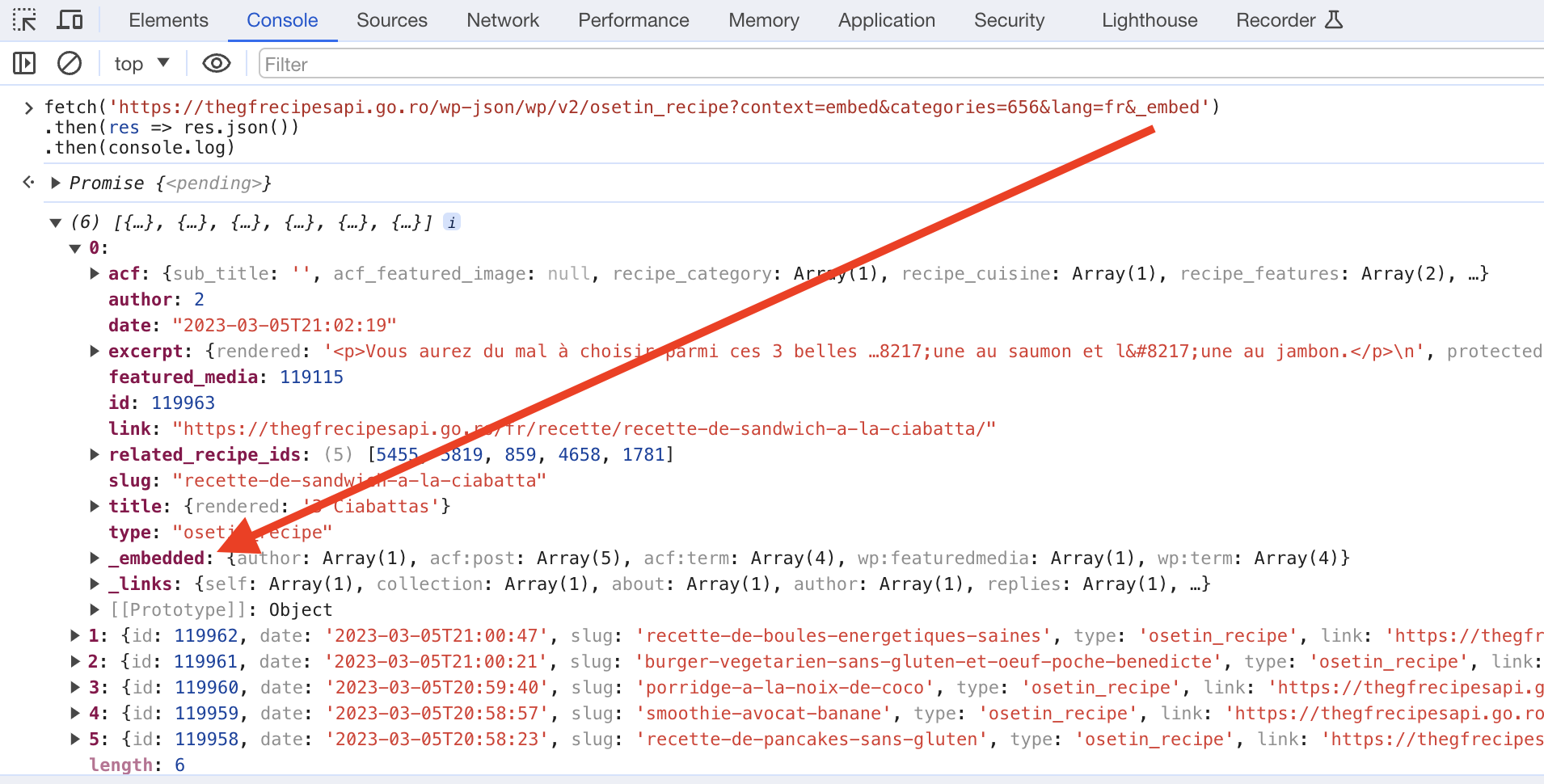Collapse the item 0 object
Viewport: 1544px width, 784px height.
pos(75,248)
